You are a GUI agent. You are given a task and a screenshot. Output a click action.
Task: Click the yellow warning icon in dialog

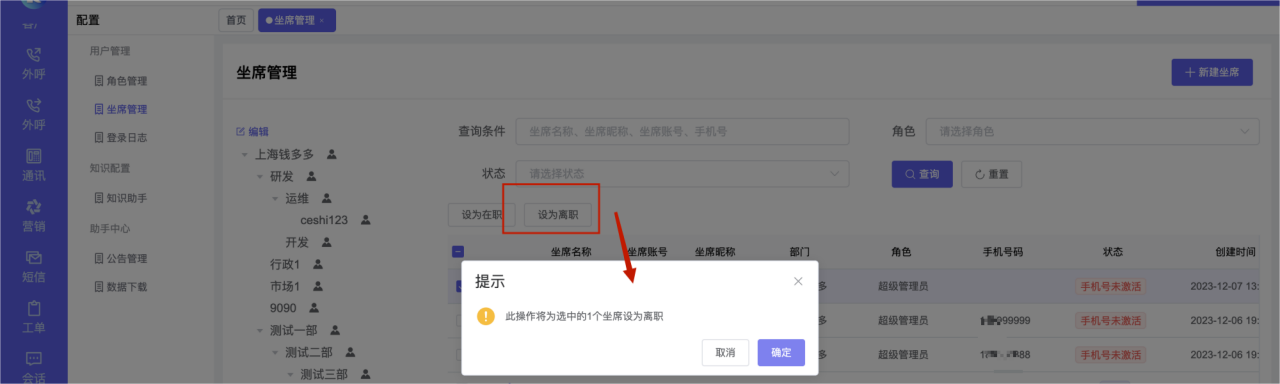(x=486, y=316)
